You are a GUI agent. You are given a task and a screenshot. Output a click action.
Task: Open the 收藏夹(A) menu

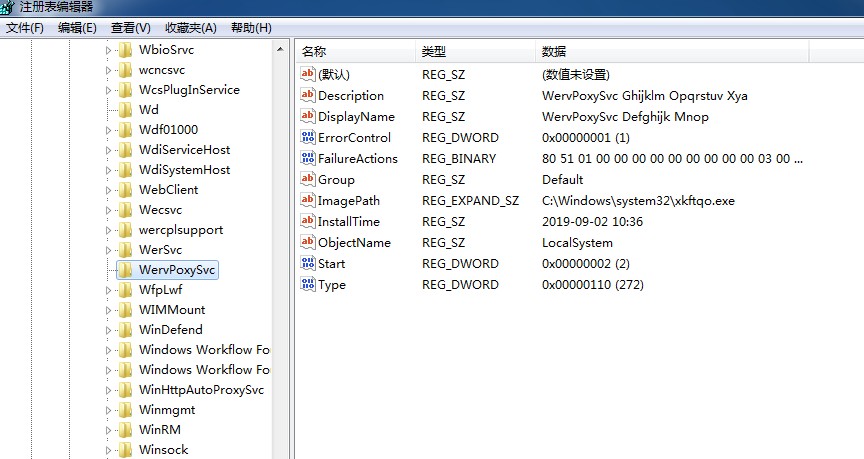[x=190, y=28]
